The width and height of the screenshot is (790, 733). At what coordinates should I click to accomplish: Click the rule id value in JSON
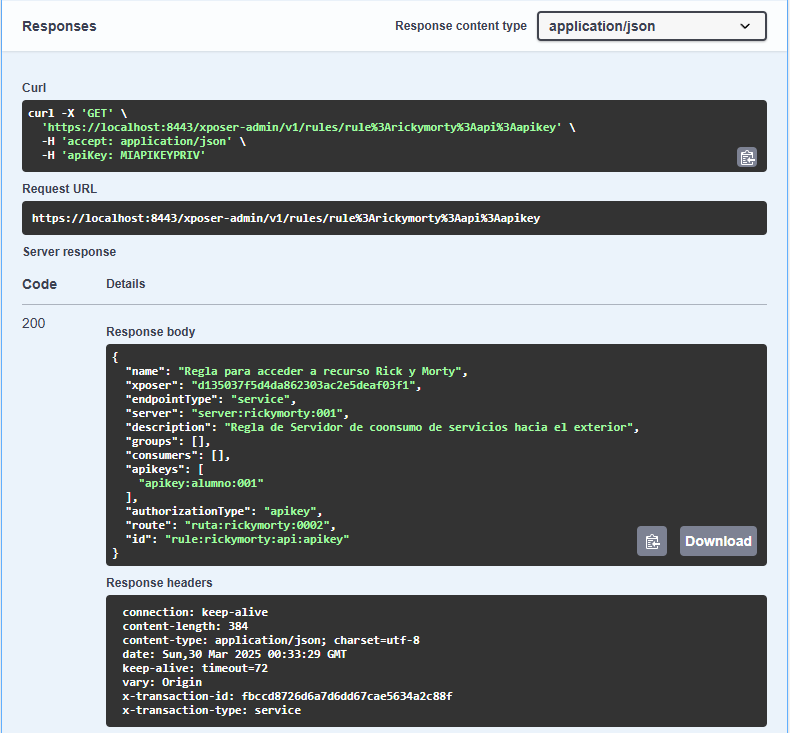click(257, 539)
